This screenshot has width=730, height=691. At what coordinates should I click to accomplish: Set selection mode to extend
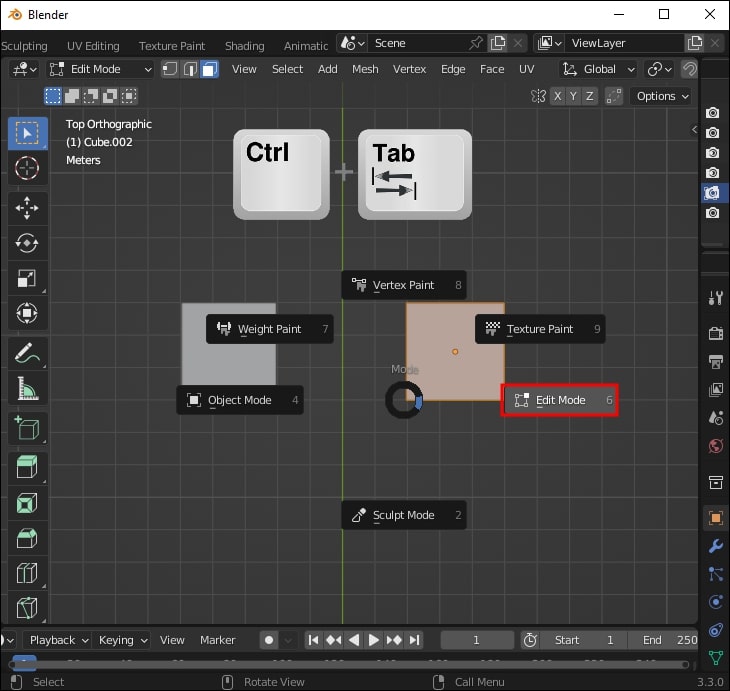(72, 96)
